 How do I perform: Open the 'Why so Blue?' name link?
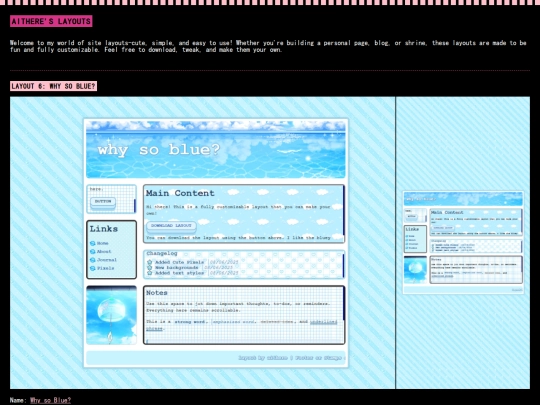(50, 400)
